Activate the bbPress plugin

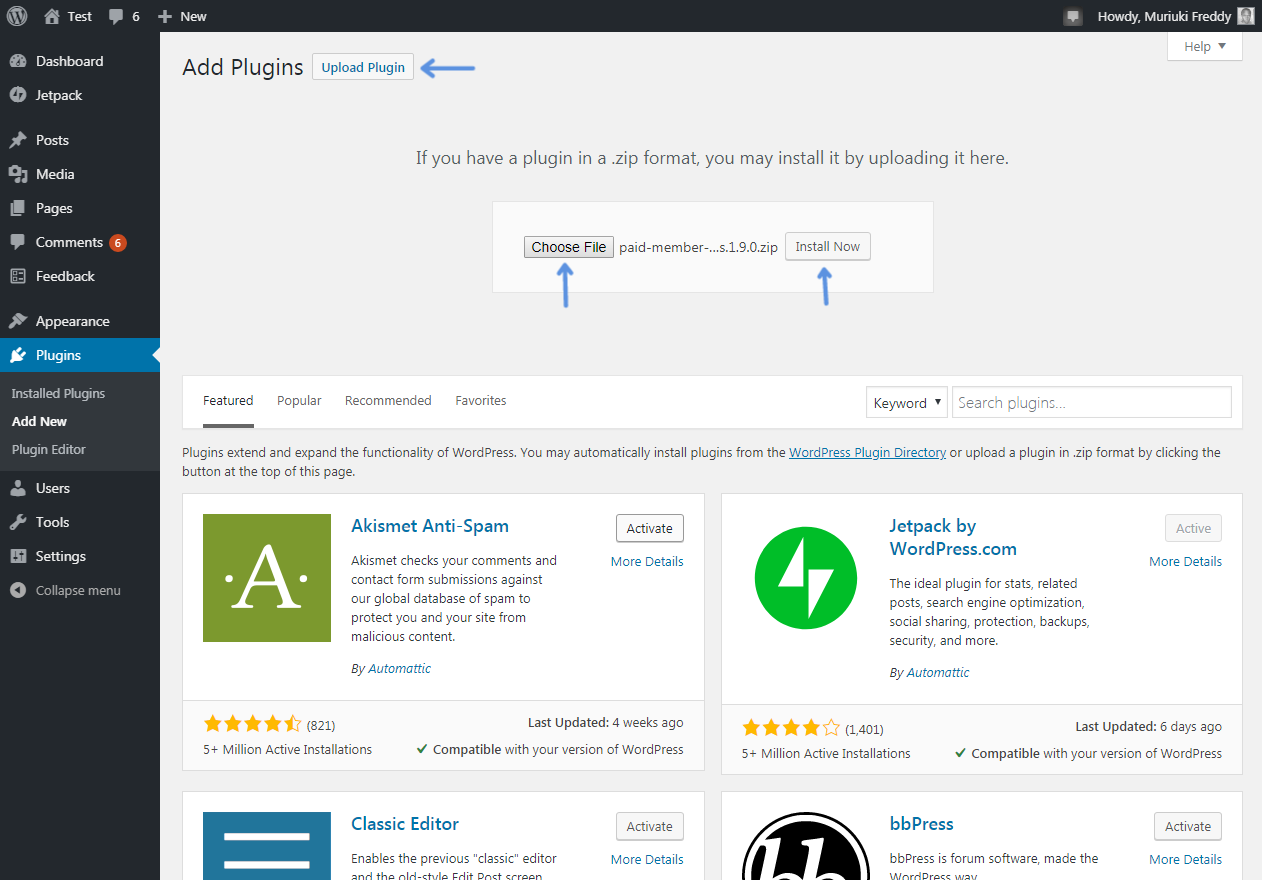tap(1188, 826)
